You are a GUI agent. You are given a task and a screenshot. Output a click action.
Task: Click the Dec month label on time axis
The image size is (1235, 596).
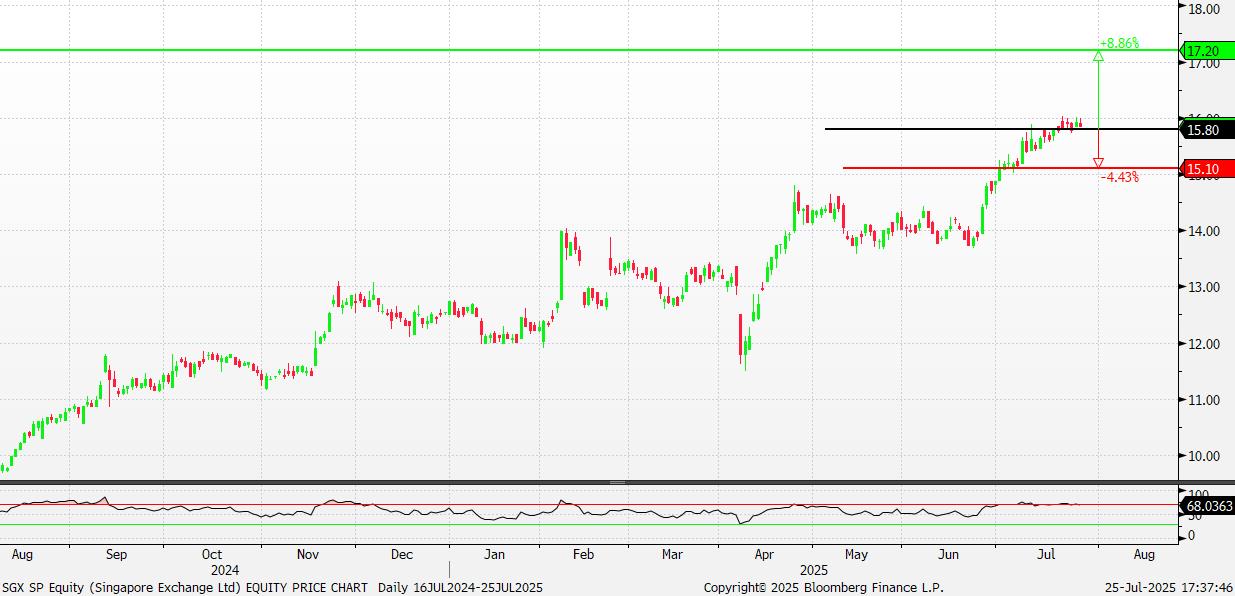(x=401, y=554)
